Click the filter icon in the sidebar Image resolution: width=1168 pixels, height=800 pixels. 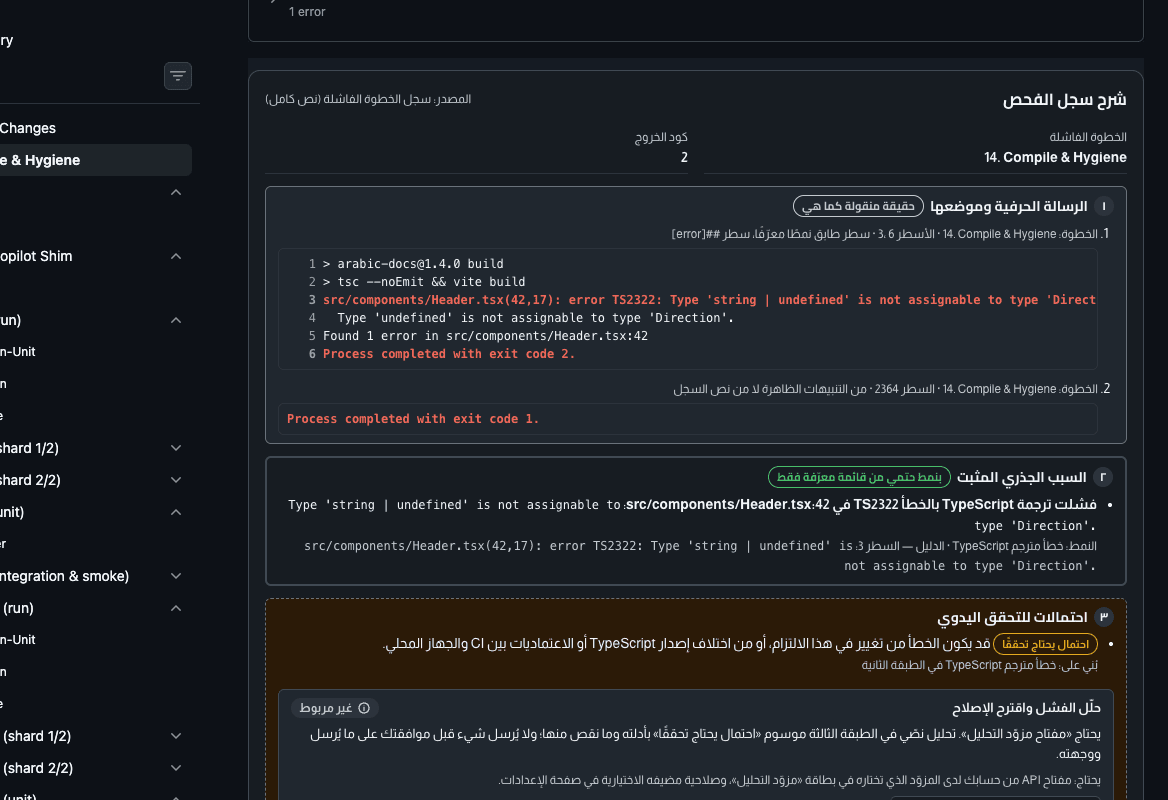(x=177, y=76)
